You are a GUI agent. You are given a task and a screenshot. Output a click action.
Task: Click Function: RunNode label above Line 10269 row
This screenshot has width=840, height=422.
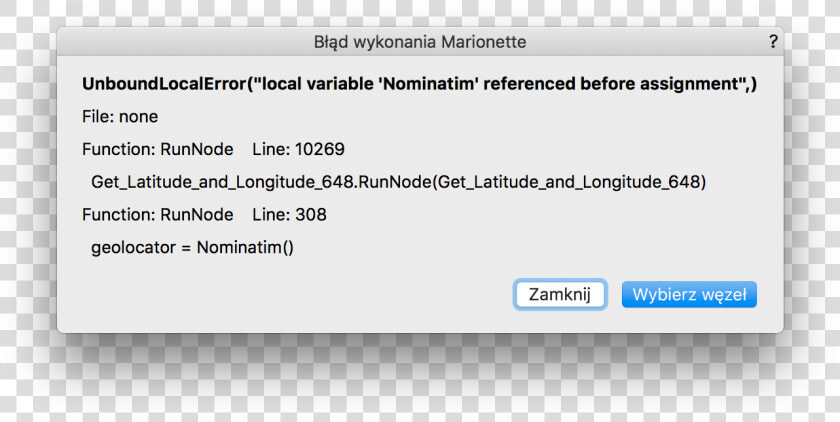tap(158, 149)
